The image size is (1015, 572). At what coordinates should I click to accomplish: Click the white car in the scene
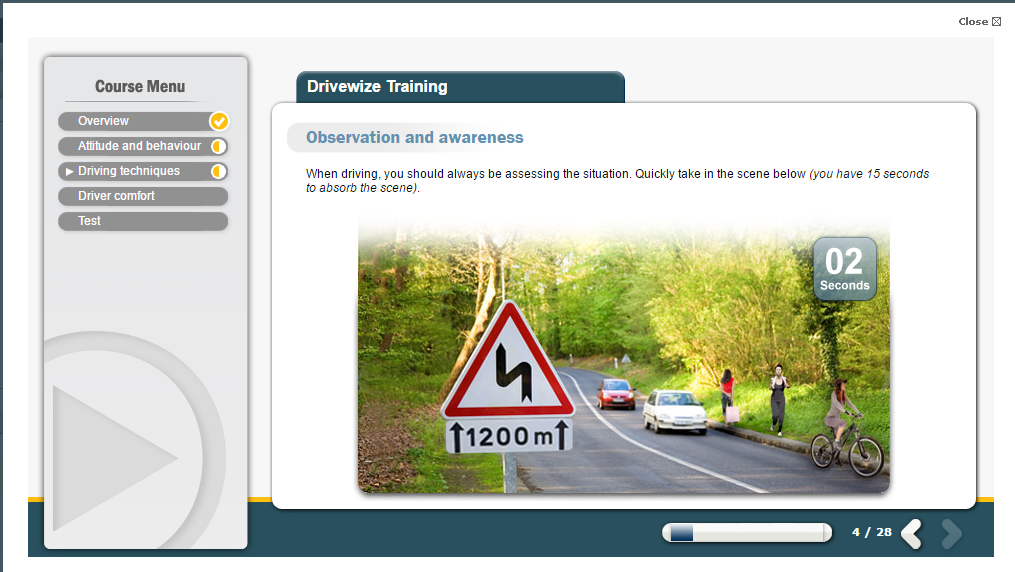[674, 411]
